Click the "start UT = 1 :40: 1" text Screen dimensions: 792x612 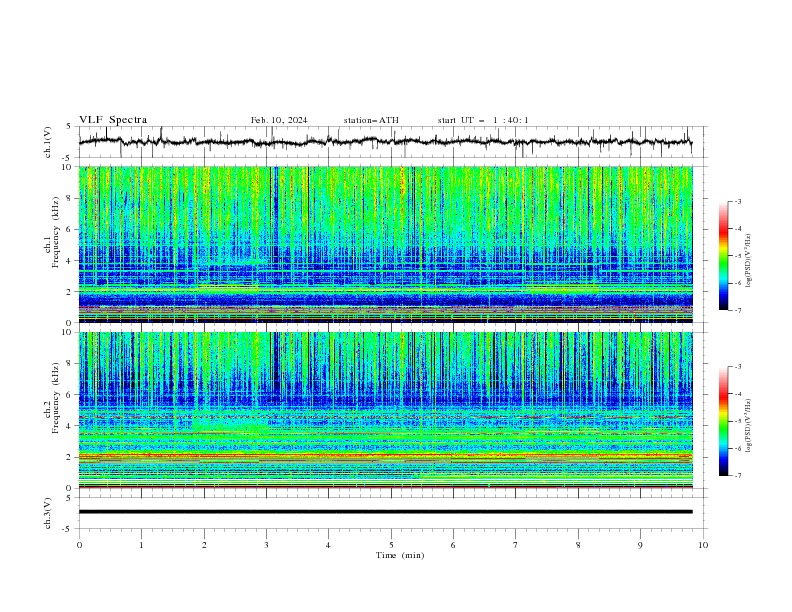click(x=483, y=120)
